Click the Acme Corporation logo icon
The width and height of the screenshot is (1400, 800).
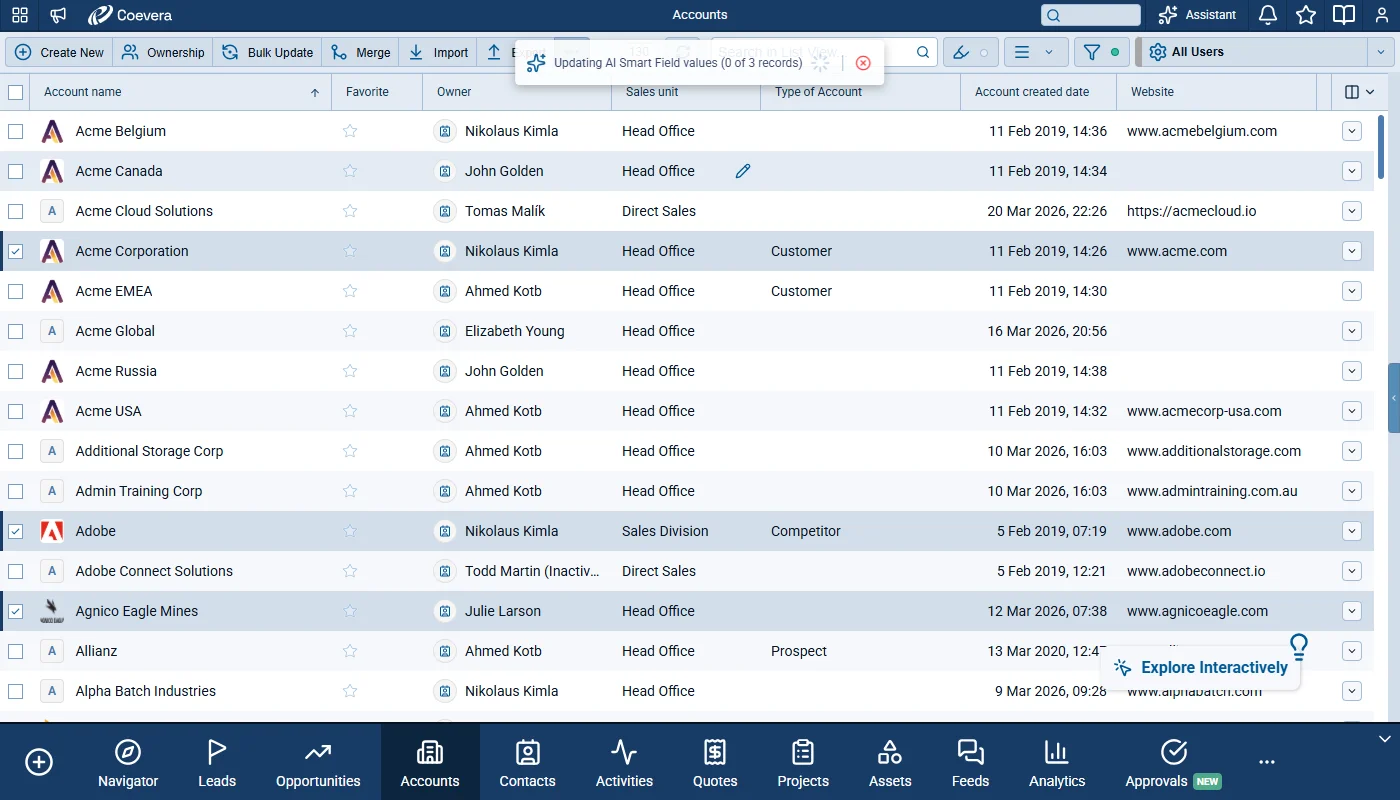click(52, 251)
